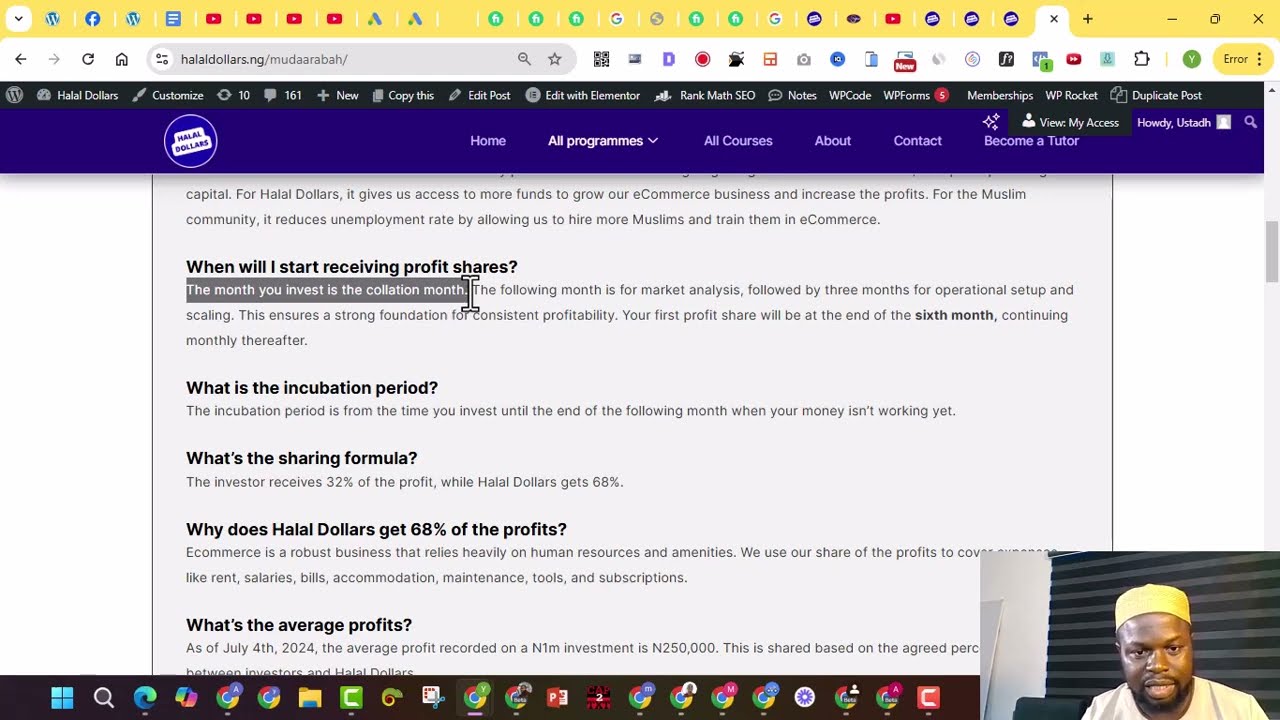Open Windows taskbar search

coord(104,697)
